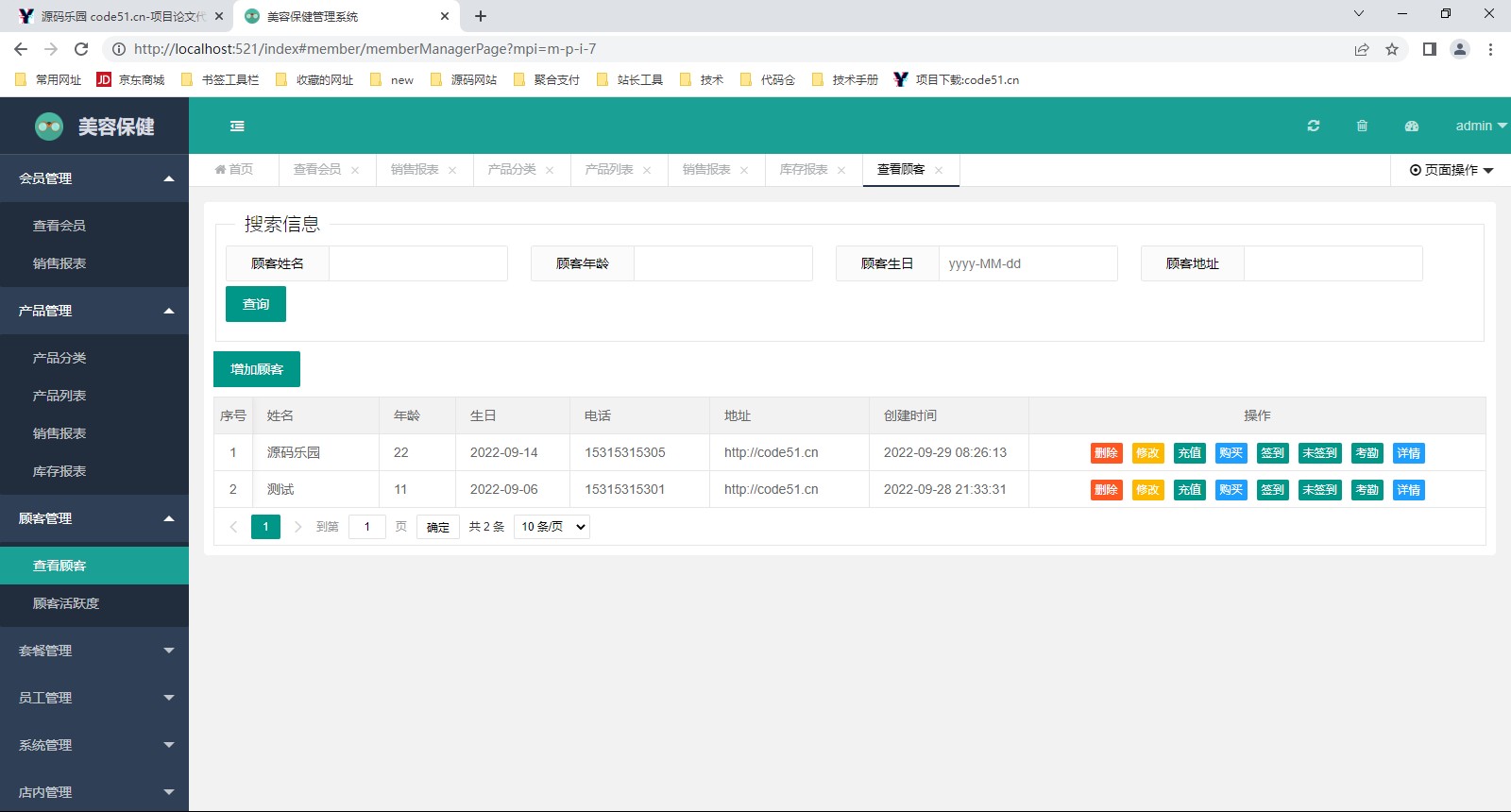Focus the 顾客地址 search field
Viewport: 1511px width, 812px height.
pos(1333,263)
